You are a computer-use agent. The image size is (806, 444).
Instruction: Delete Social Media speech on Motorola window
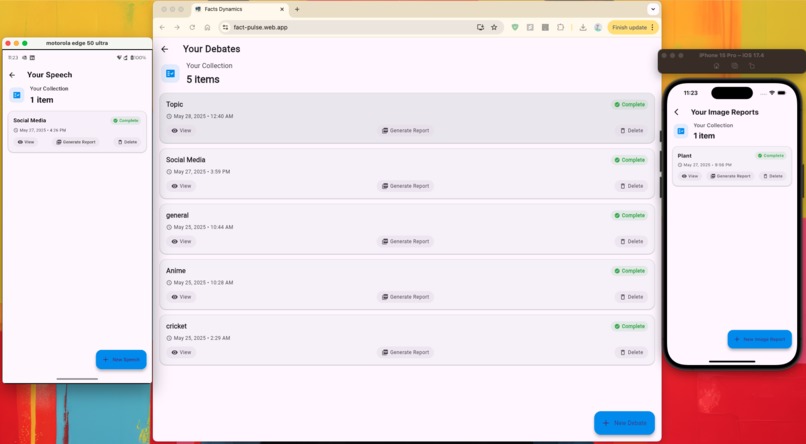[127, 142]
